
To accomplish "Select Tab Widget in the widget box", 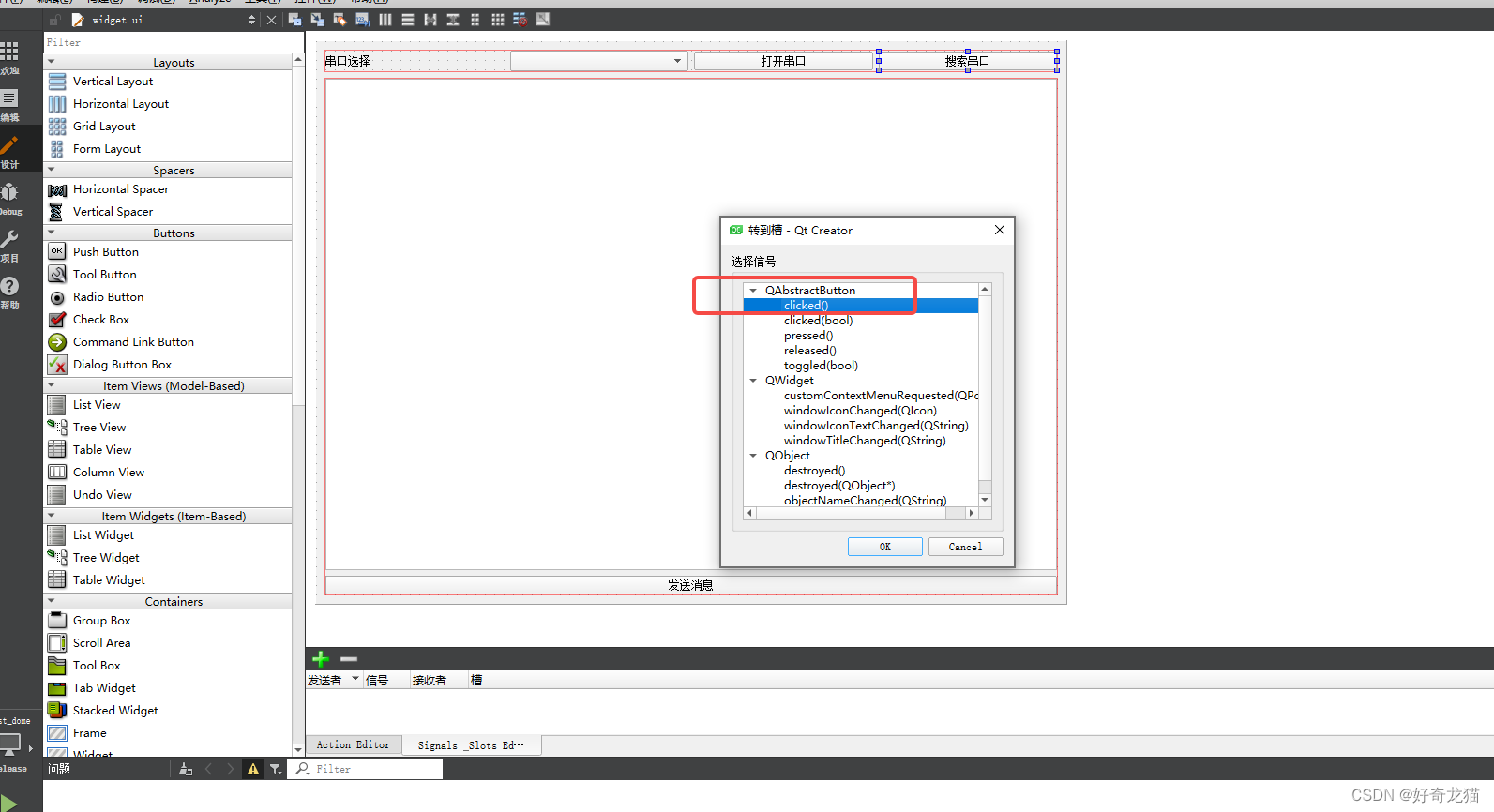I will tap(104, 688).
